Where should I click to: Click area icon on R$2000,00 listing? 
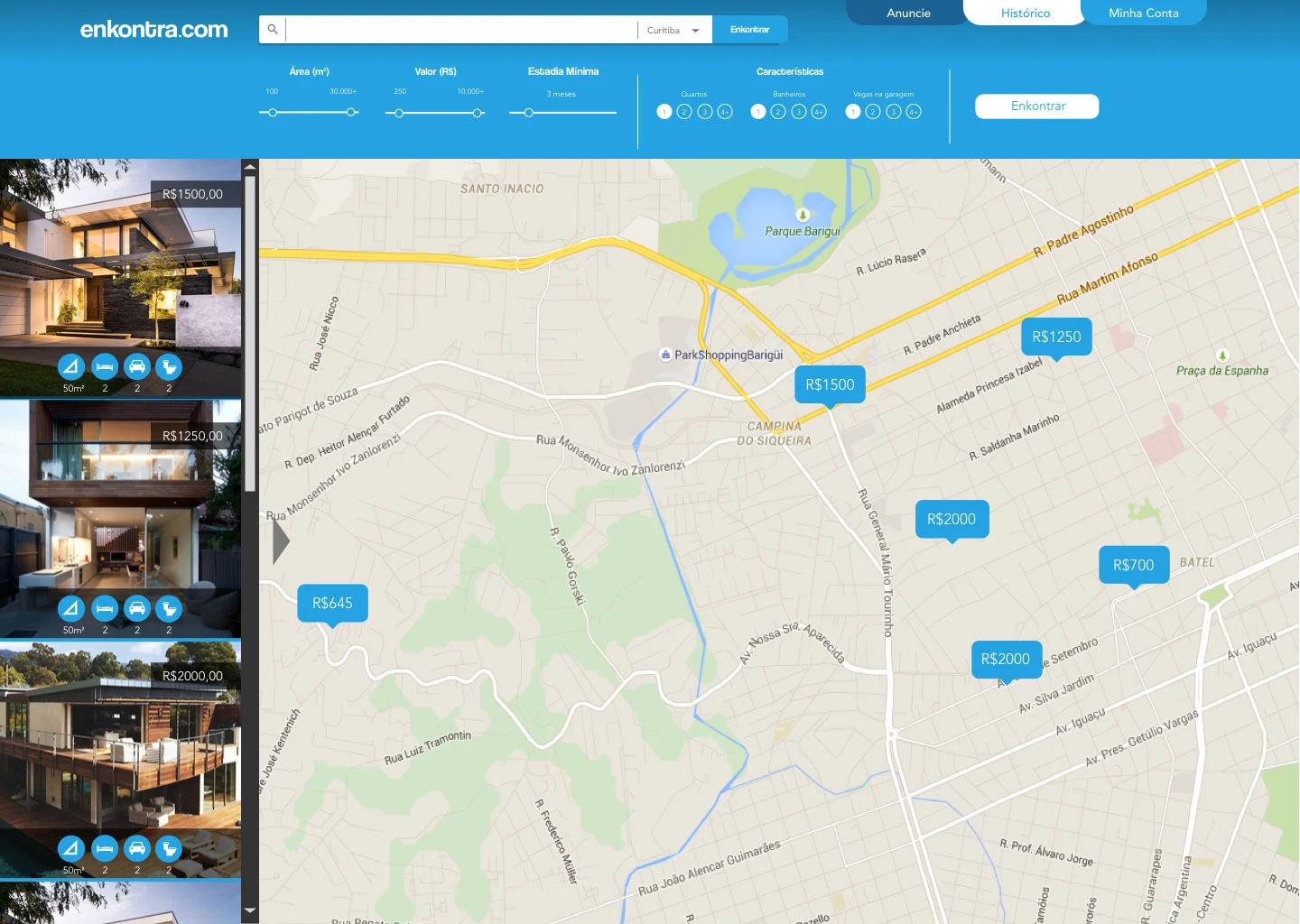tap(71, 848)
